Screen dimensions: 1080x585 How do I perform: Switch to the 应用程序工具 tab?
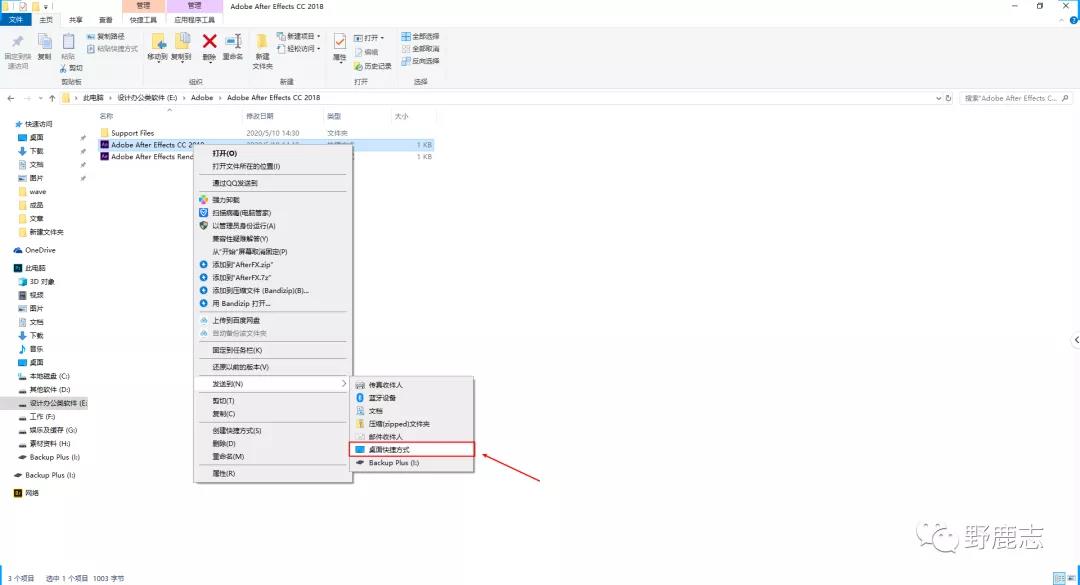pos(194,20)
